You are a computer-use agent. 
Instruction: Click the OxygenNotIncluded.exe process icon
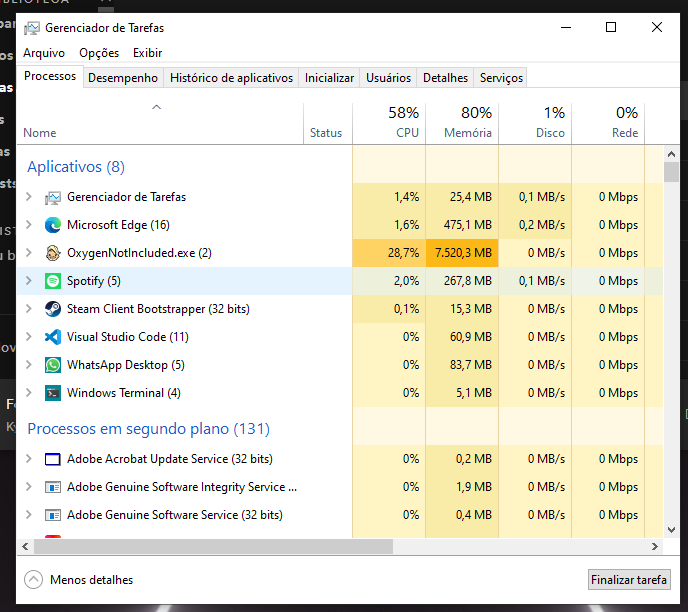pyautogui.click(x=53, y=253)
